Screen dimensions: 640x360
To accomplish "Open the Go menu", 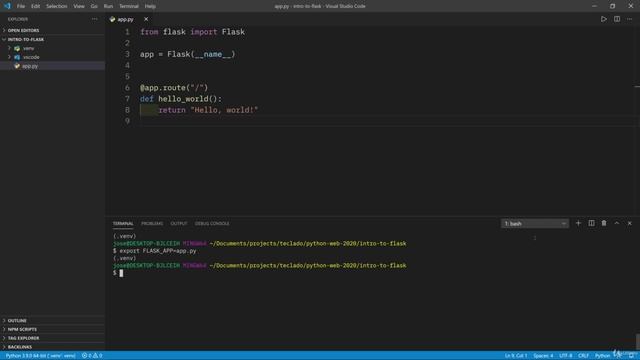I will coord(94,6).
